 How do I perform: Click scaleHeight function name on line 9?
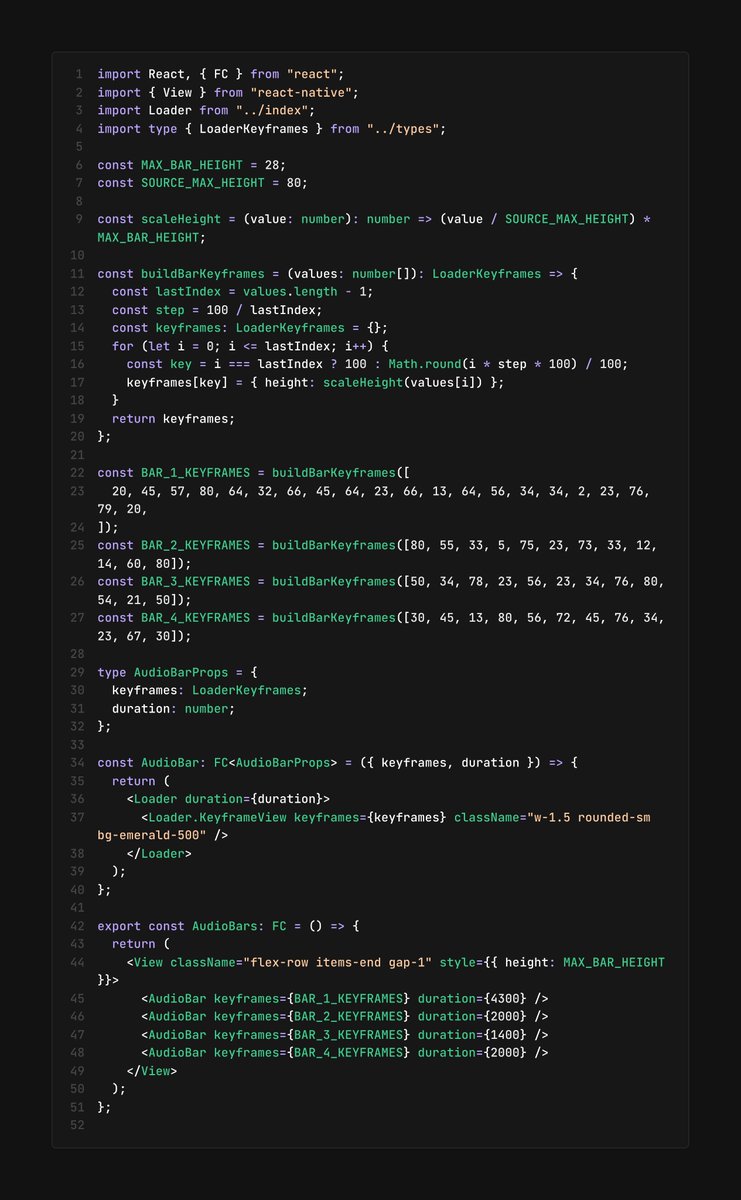click(181, 219)
